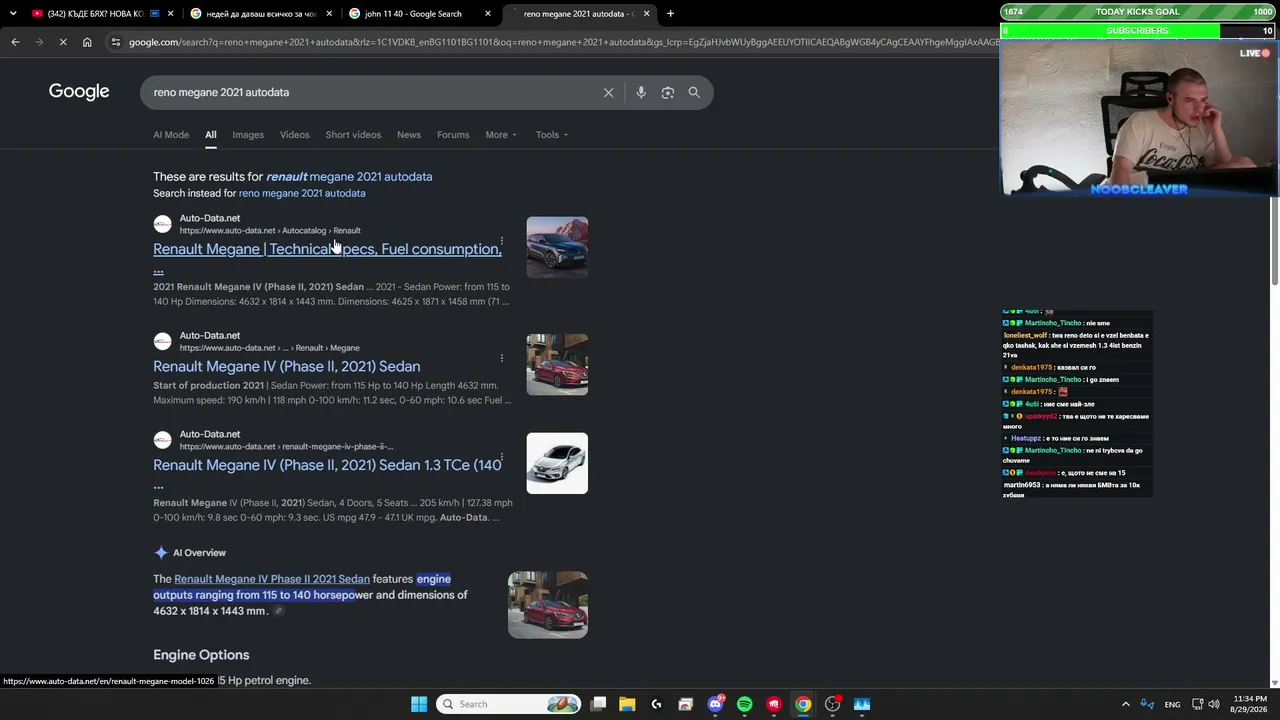Expand the More search filters dropdown
This screenshot has height=720, width=1280.
(x=501, y=135)
